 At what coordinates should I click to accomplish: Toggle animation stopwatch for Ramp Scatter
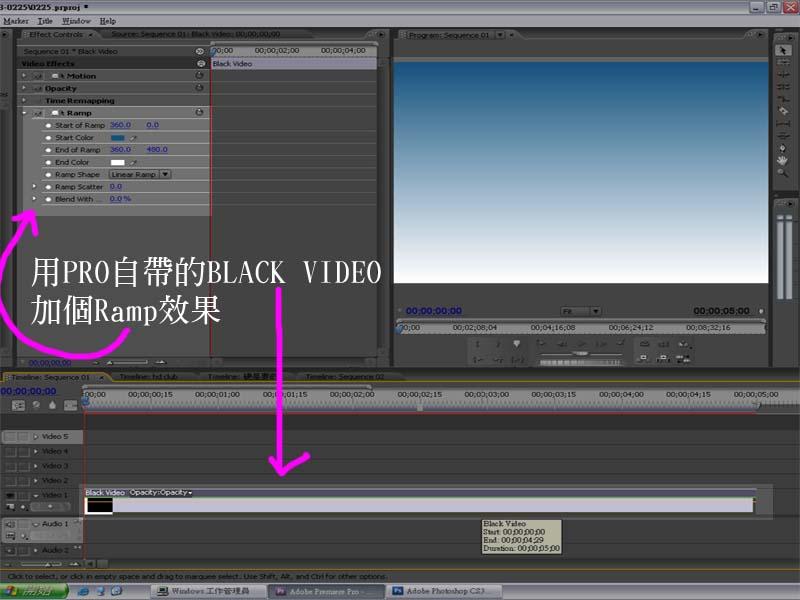(48, 187)
